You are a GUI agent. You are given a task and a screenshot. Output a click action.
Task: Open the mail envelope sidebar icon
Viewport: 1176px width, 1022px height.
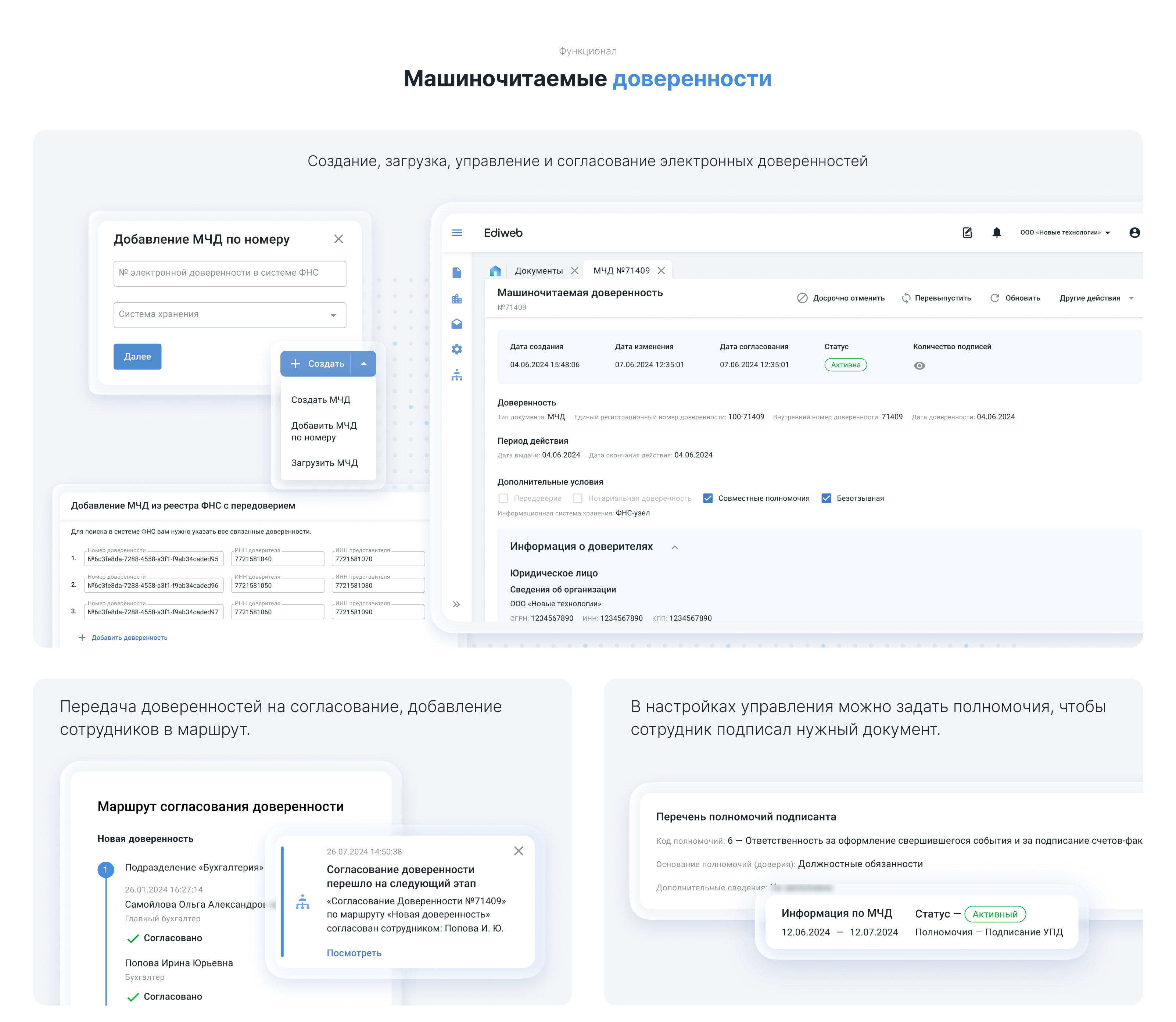click(x=456, y=324)
